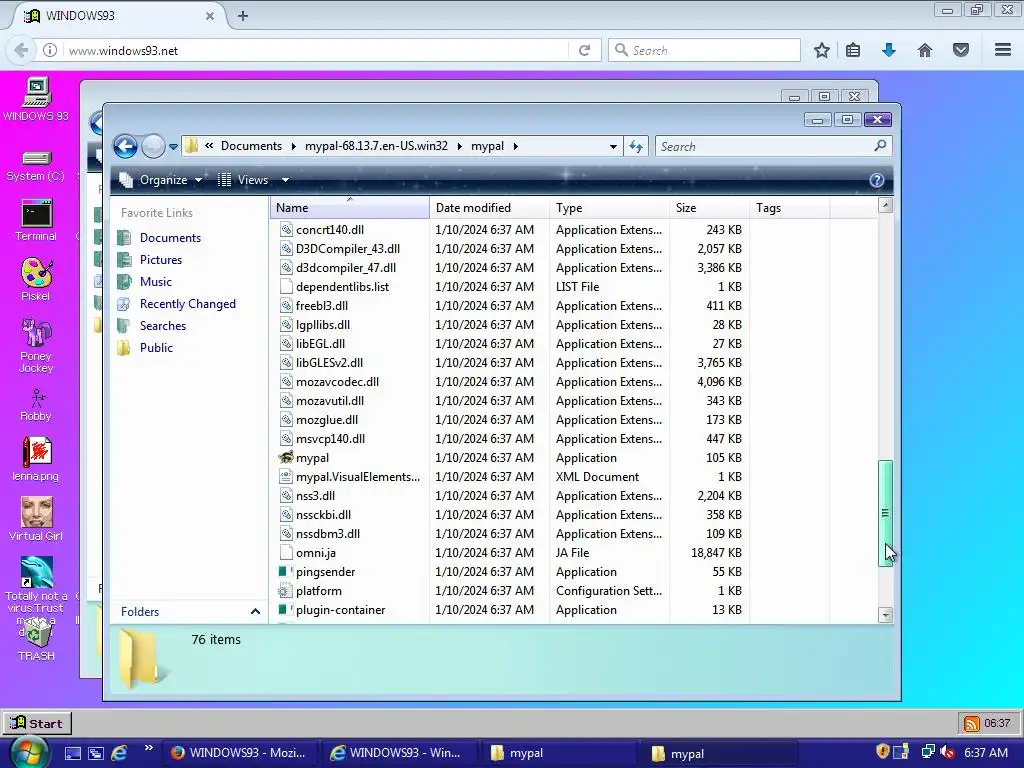Click the Explorer vertical scrollbar thumb
Image resolution: width=1024 pixels, height=768 pixels.
pos(886,513)
